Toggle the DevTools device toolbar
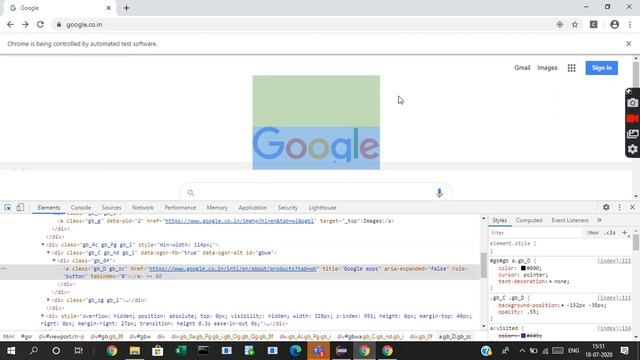The width and height of the screenshot is (640, 360). pyautogui.click(x=20, y=207)
